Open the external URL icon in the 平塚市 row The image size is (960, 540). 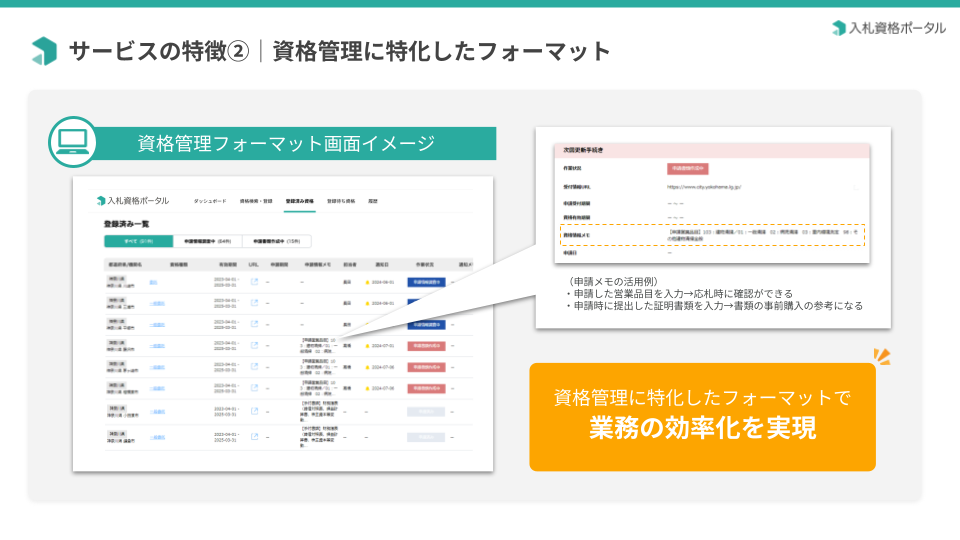click(254, 324)
